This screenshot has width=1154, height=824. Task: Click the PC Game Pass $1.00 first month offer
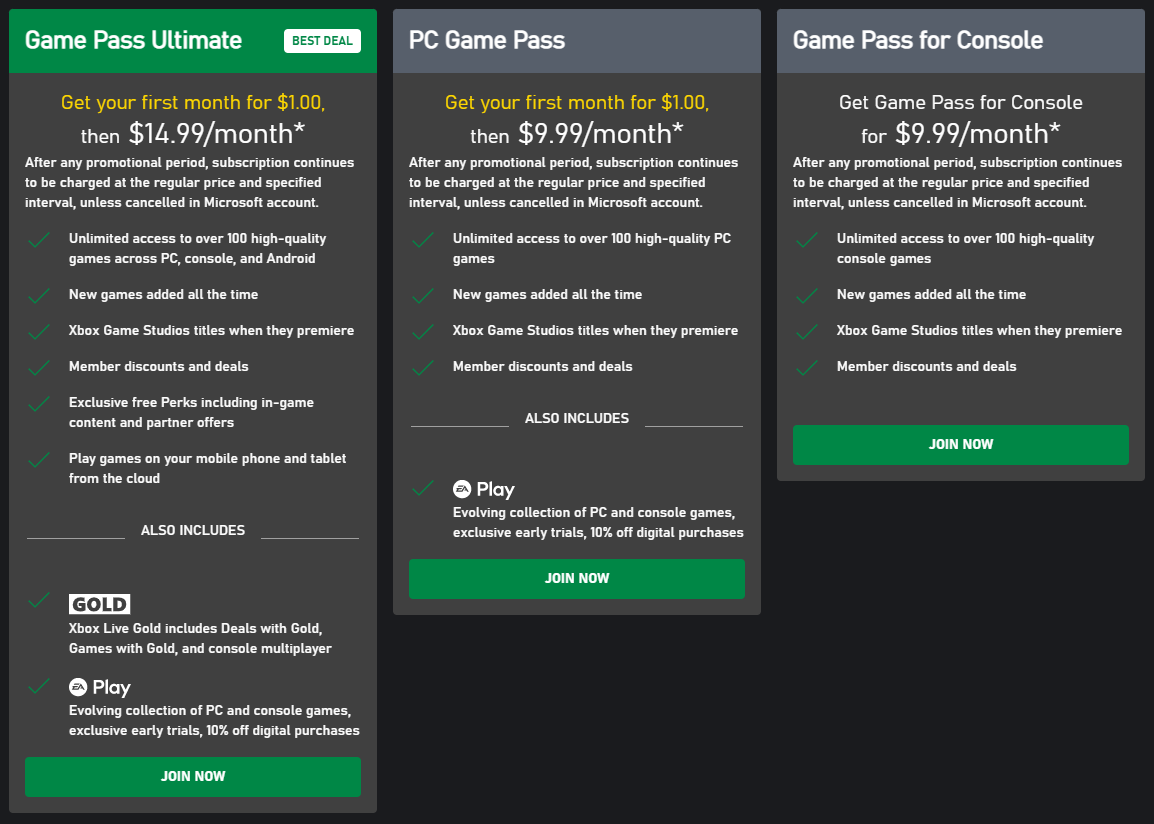[x=577, y=102]
